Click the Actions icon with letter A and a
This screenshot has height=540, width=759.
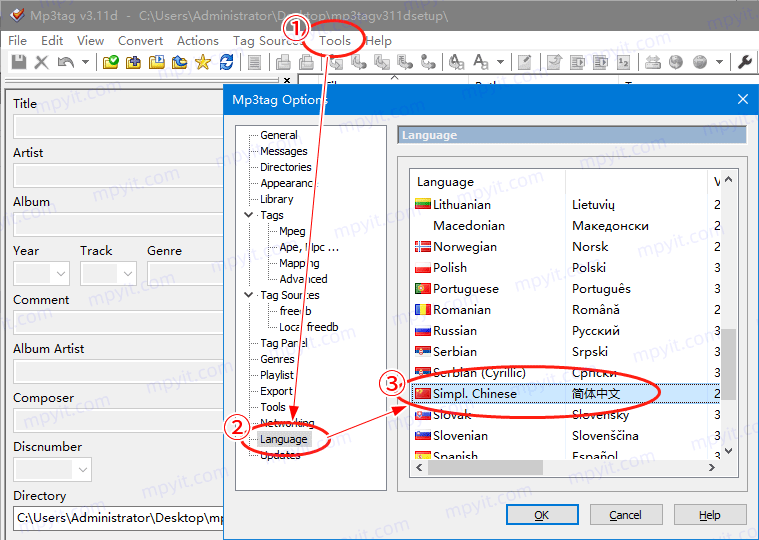click(456, 62)
